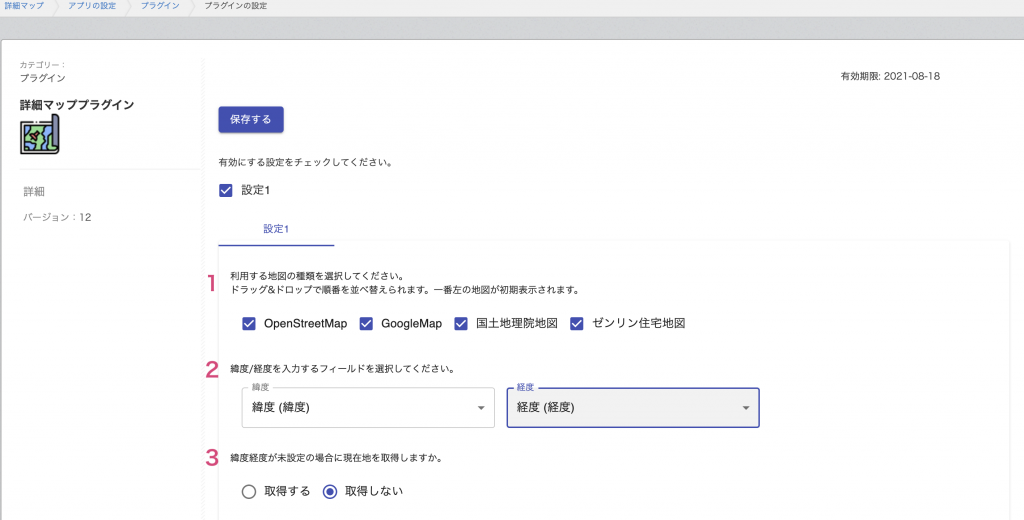The image size is (1024, 520).
Task: Uncheck the 設定1 enable checkbox
Action: pos(226,190)
